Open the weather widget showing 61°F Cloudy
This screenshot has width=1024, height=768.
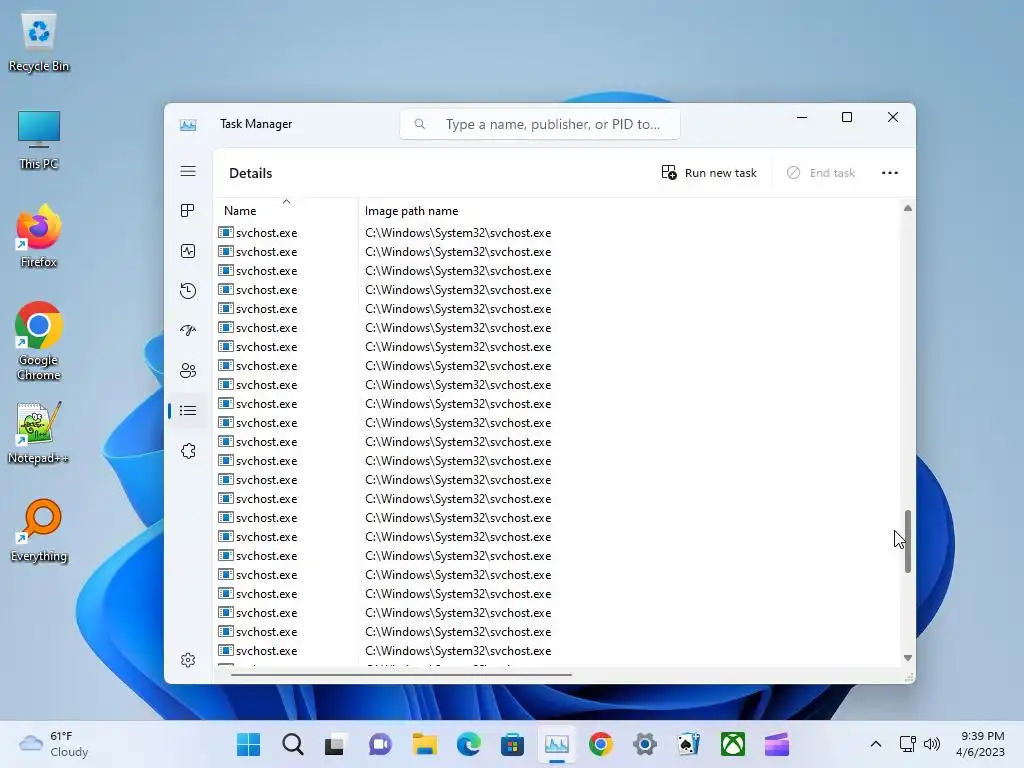(x=54, y=744)
